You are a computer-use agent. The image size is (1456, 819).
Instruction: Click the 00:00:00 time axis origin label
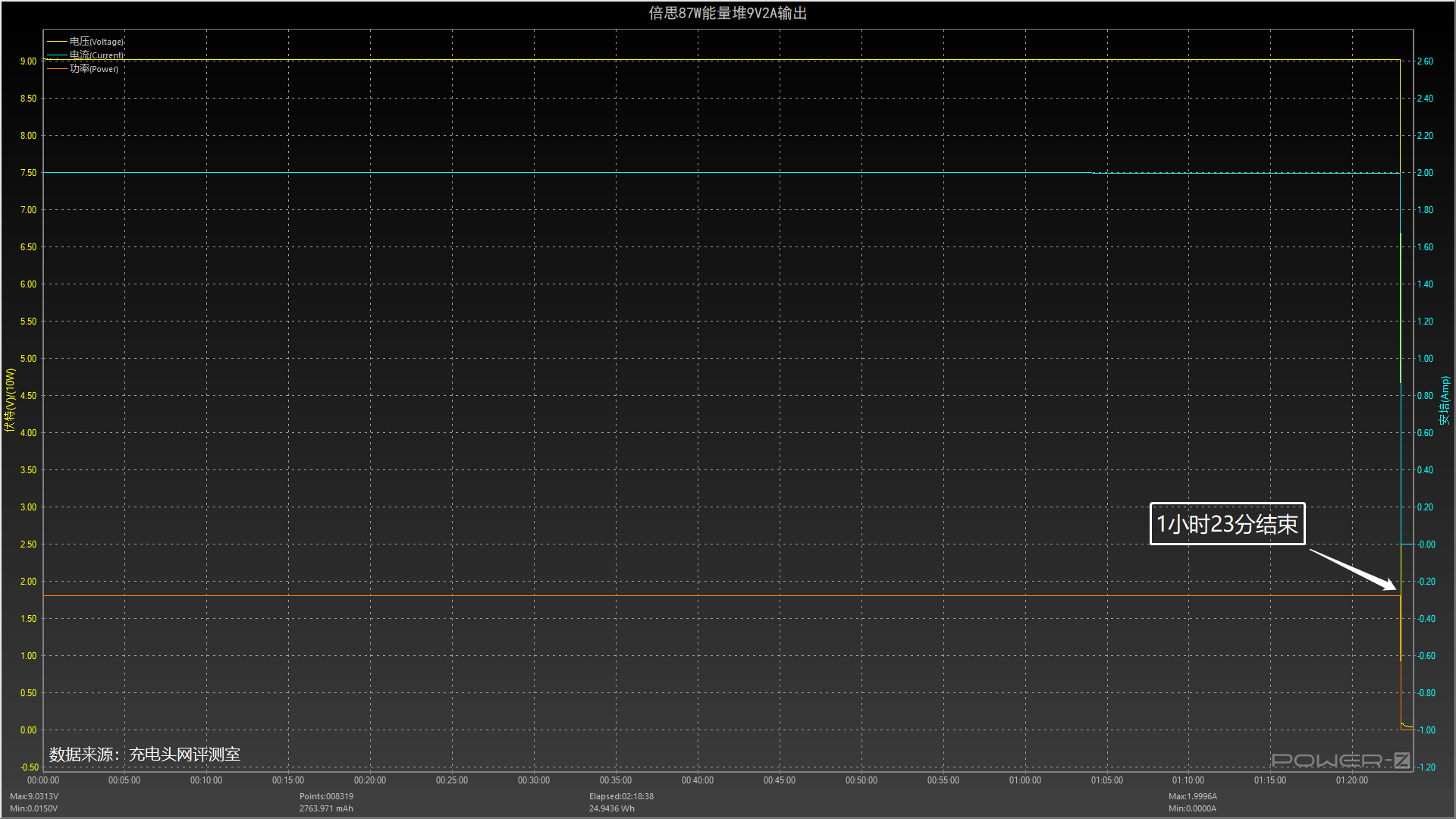click(x=43, y=780)
